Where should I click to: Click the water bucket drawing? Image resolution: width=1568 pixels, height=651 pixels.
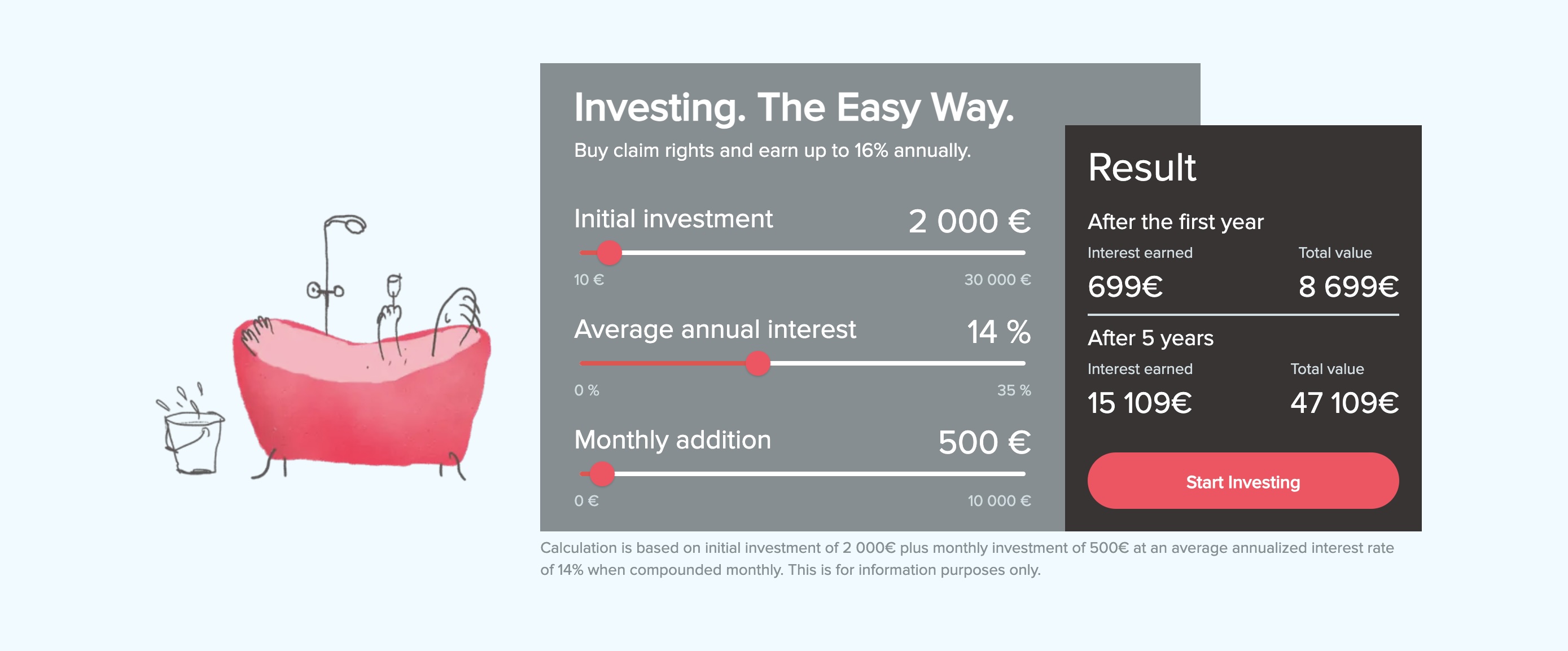pyautogui.click(x=194, y=441)
